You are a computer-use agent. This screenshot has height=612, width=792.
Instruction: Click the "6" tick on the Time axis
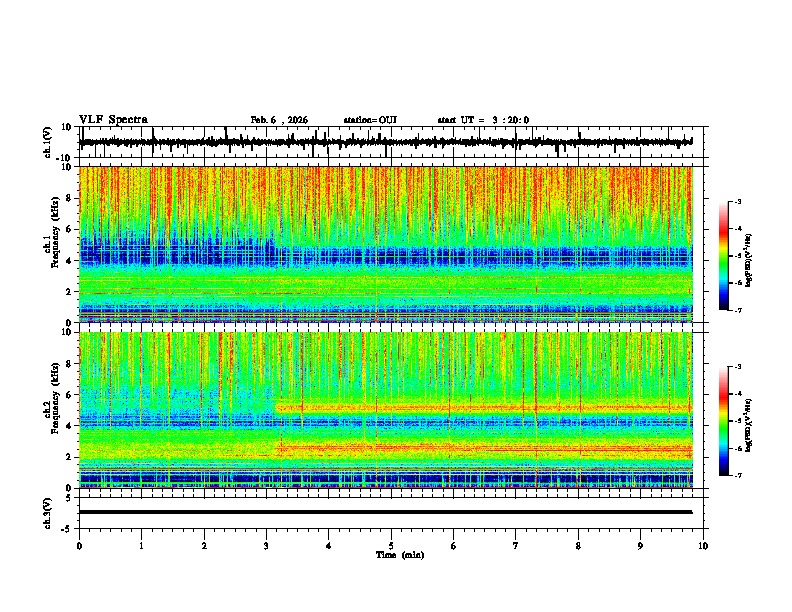click(454, 546)
